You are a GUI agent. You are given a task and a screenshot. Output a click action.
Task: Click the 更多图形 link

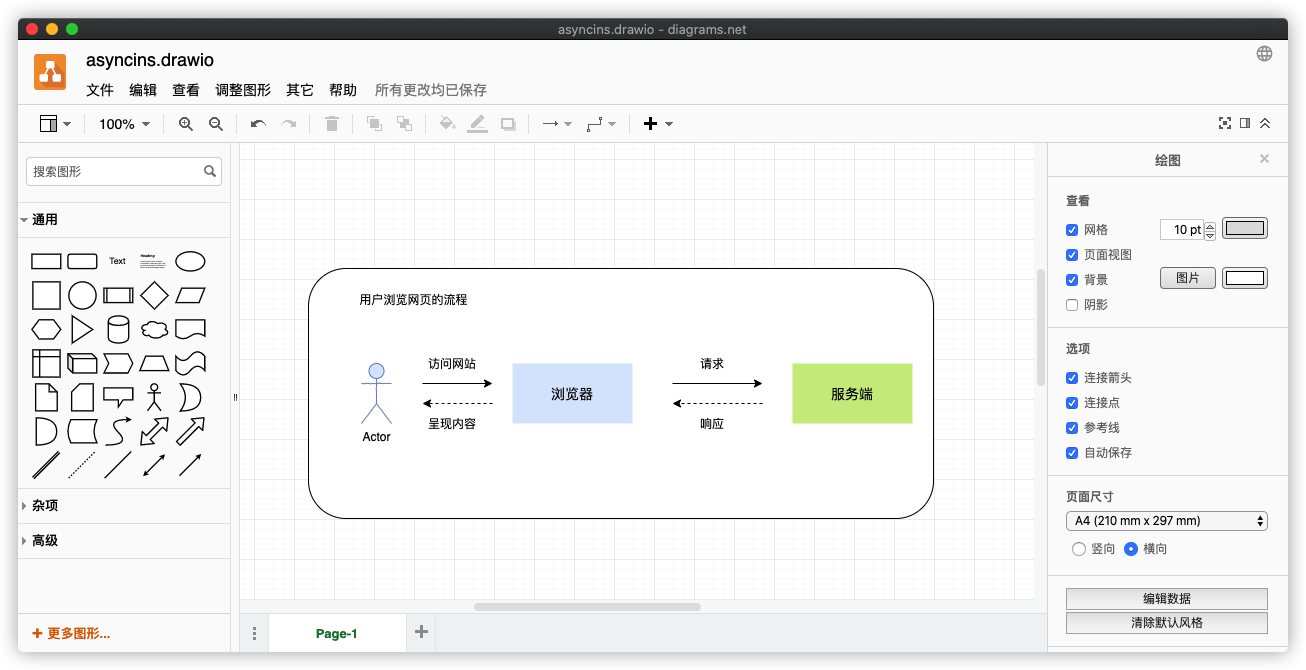coord(71,633)
